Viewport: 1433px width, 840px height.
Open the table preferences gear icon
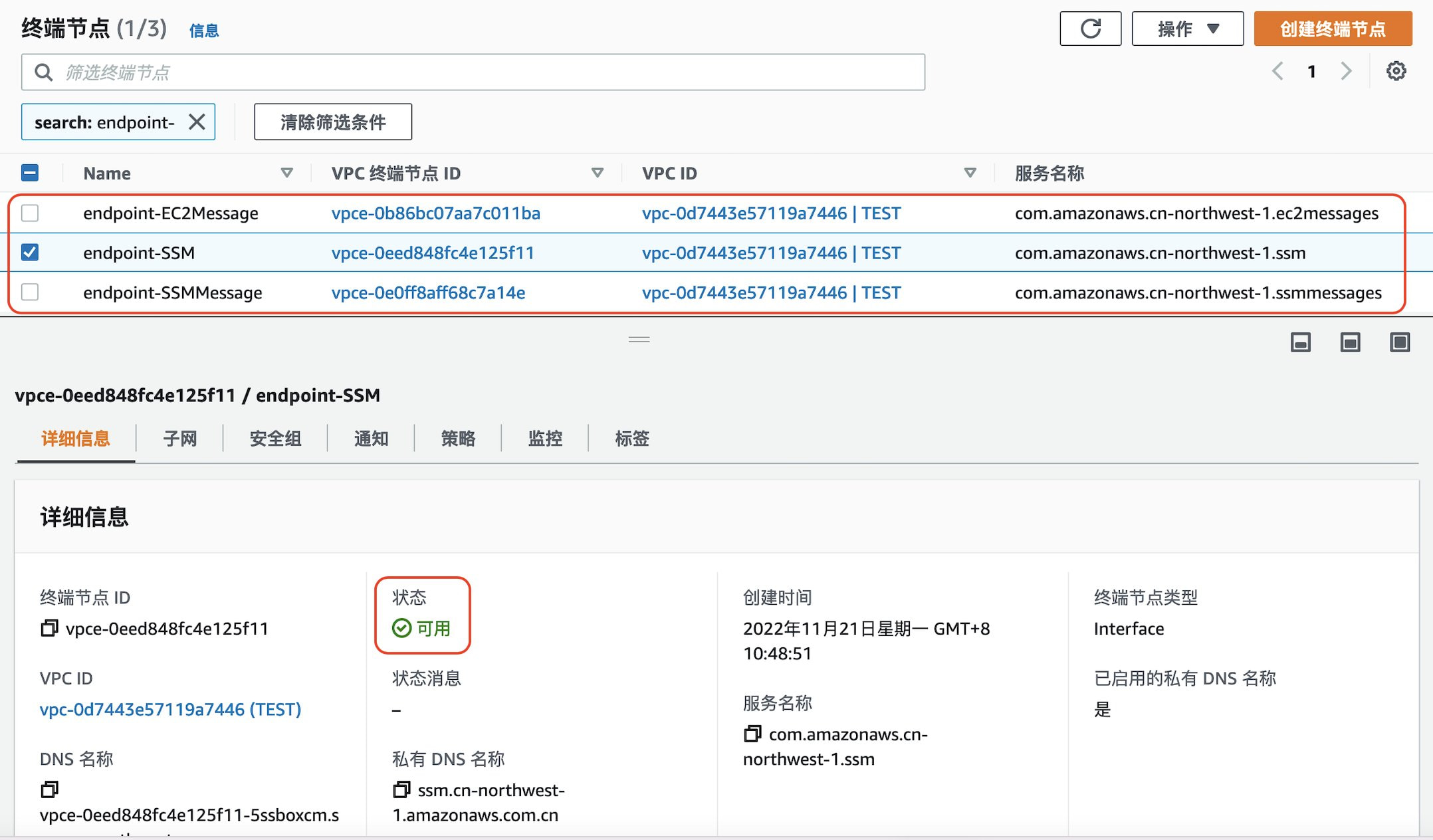click(x=1396, y=71)
